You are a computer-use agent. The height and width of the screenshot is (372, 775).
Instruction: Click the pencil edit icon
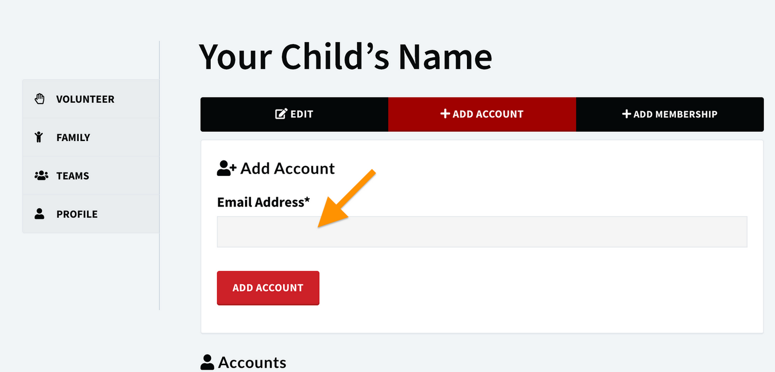[281, 114]
